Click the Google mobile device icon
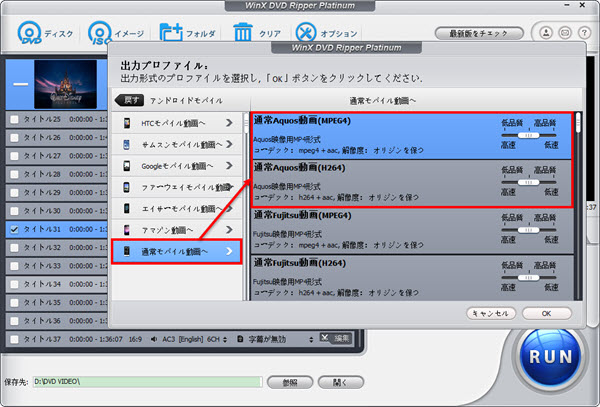This screenshot has height=407, width=600. pos(127,166)
